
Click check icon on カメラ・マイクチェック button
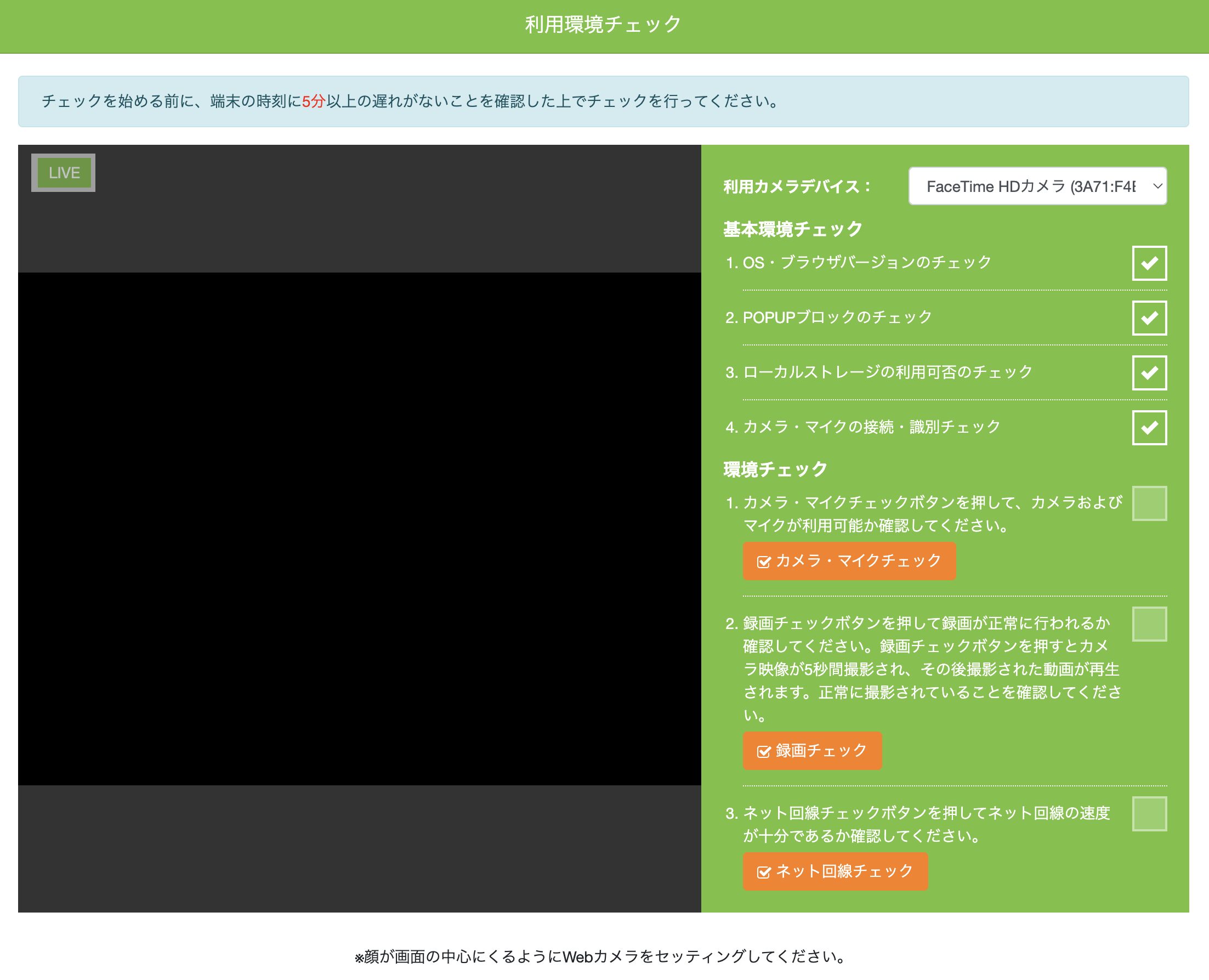[x=763, y=562]
